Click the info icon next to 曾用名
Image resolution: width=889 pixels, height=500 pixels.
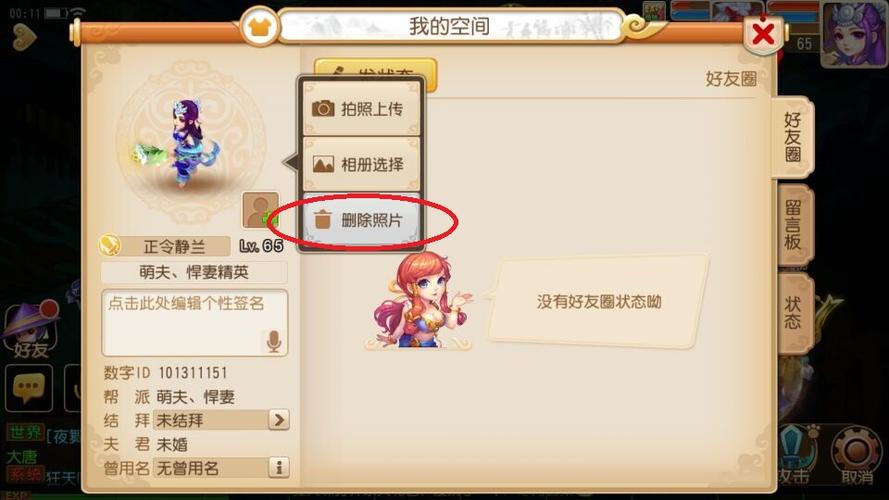pyautogui.click(x=278, y=468)
